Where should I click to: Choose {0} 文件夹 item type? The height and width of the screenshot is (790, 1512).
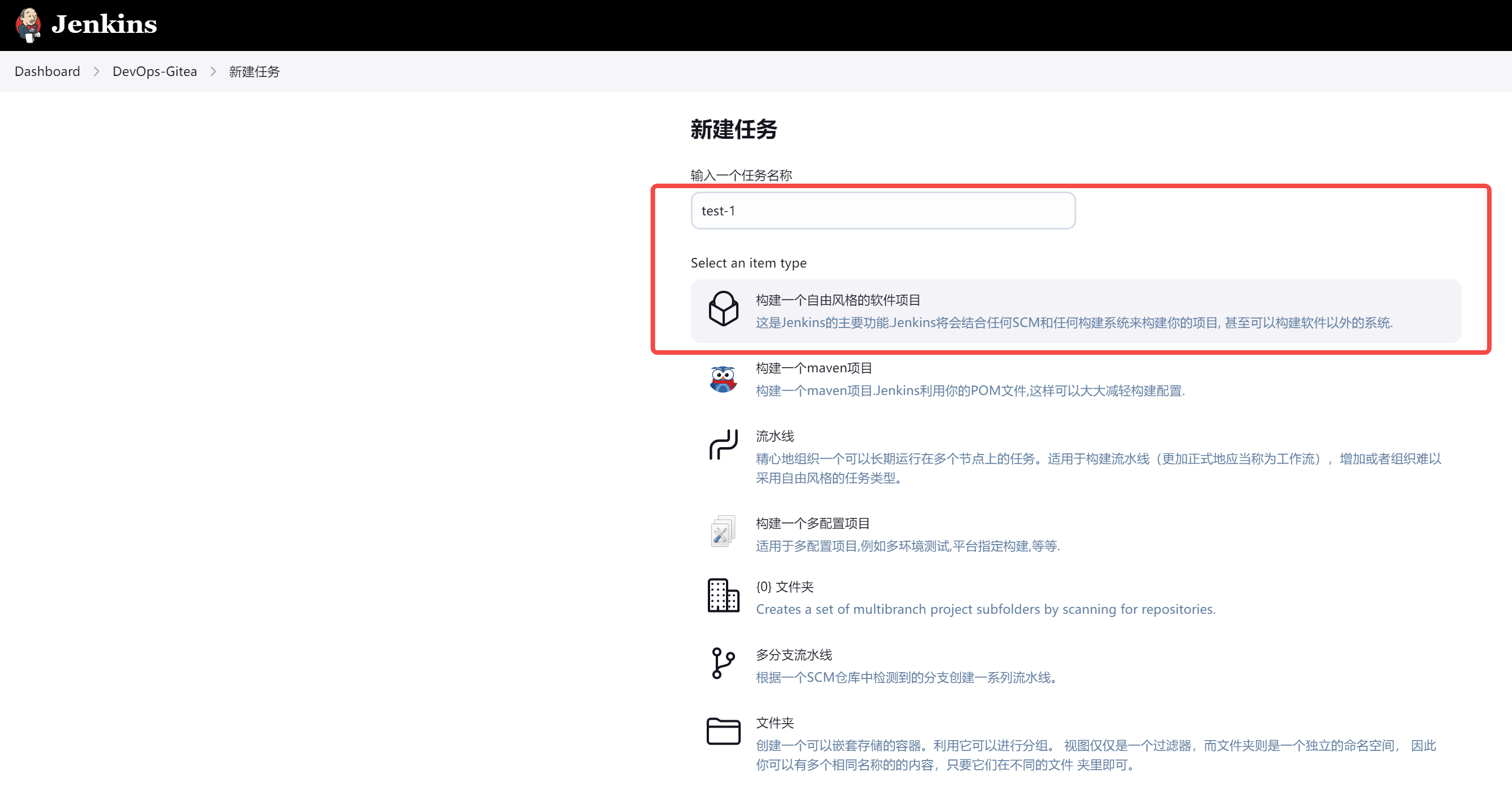(x=785, y=587)
